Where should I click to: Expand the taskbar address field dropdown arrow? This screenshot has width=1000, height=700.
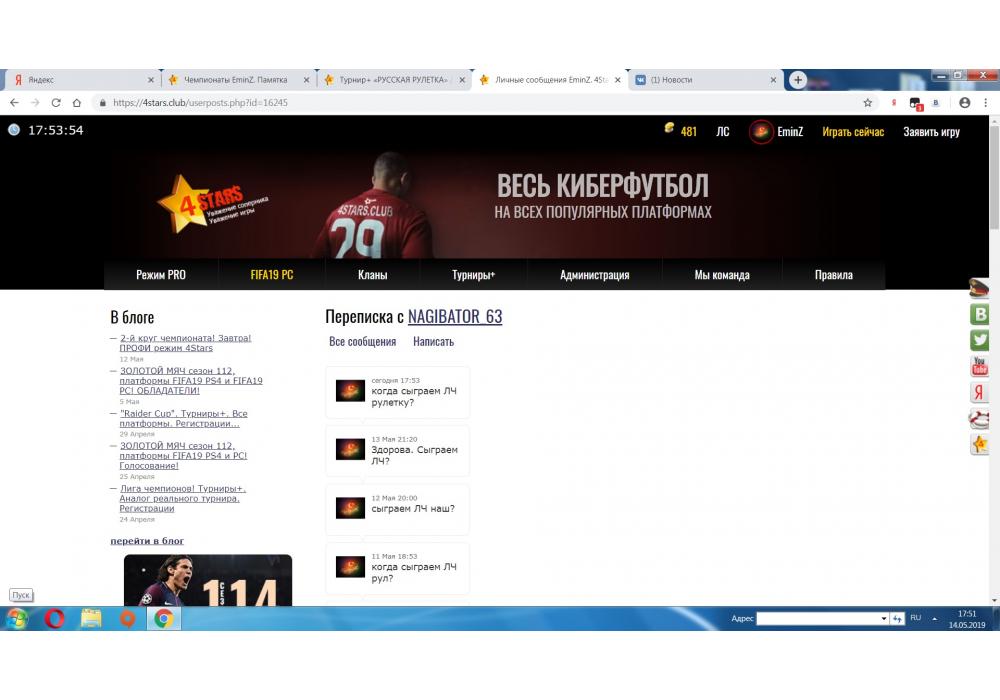click(884, 619)
